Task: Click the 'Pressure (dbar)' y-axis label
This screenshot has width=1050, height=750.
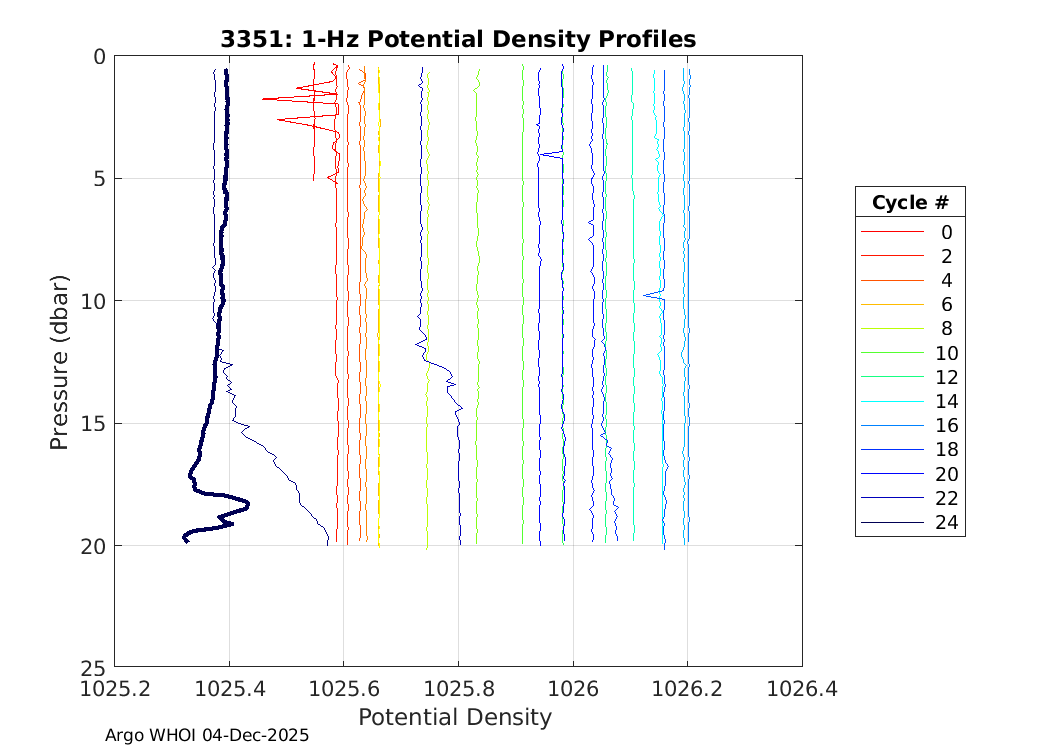Action: tap(59, 361)
